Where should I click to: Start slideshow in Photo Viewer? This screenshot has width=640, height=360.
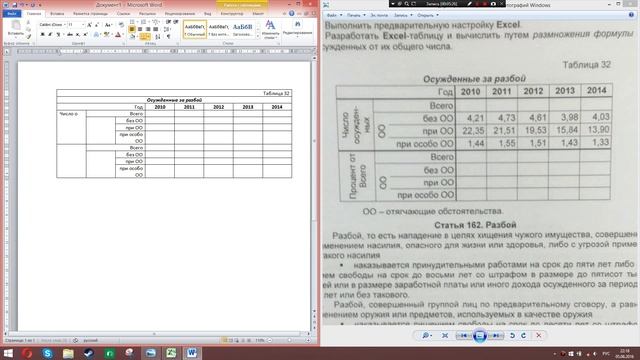(x=480, y=336)
